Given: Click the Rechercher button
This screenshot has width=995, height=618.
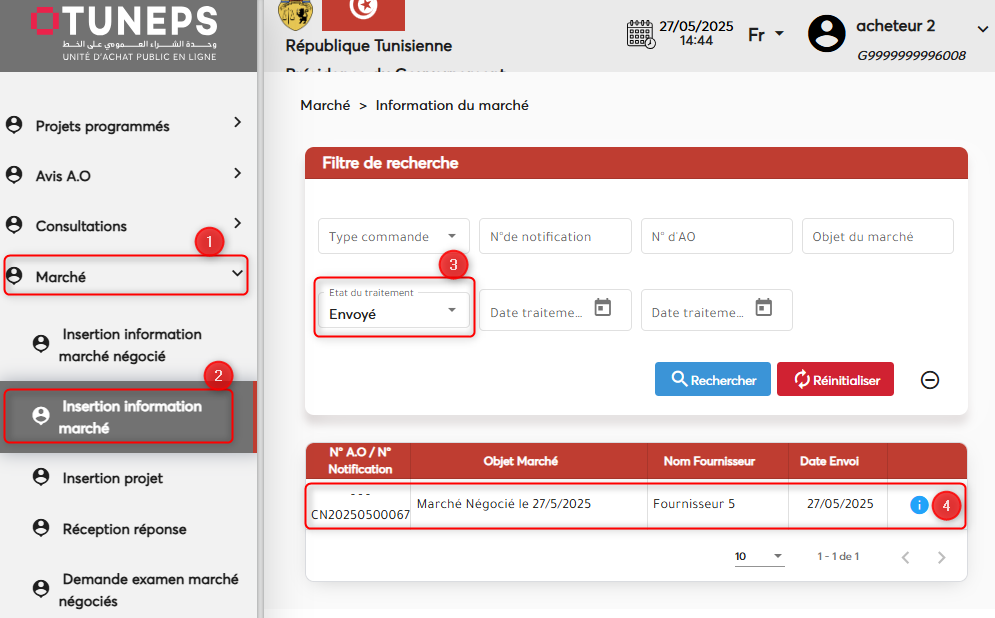Looking at the screenshot, I should pyautogui.click(x=712, y=379).
